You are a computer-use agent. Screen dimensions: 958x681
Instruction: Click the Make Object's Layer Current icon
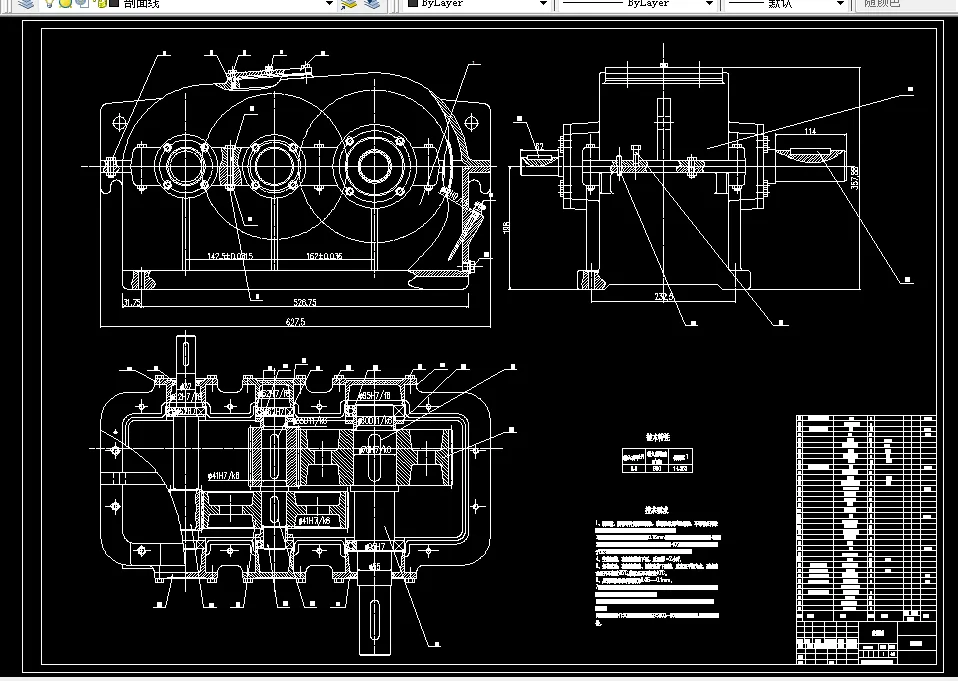pos(349,4)
